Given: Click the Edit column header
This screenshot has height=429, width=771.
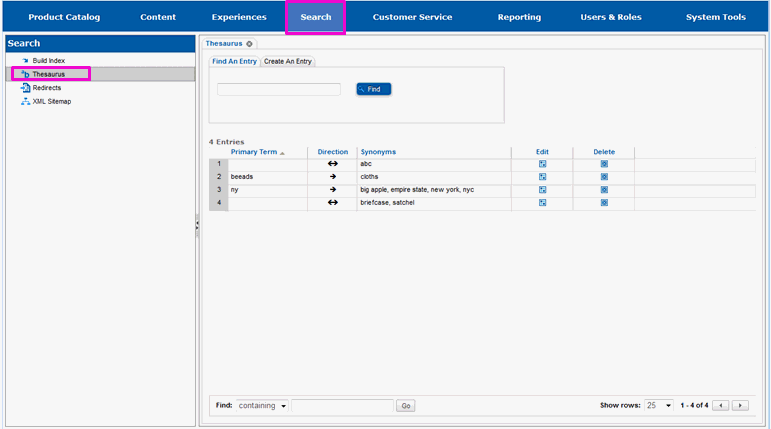Looking at the screenshot, I should tap(542, 152).
